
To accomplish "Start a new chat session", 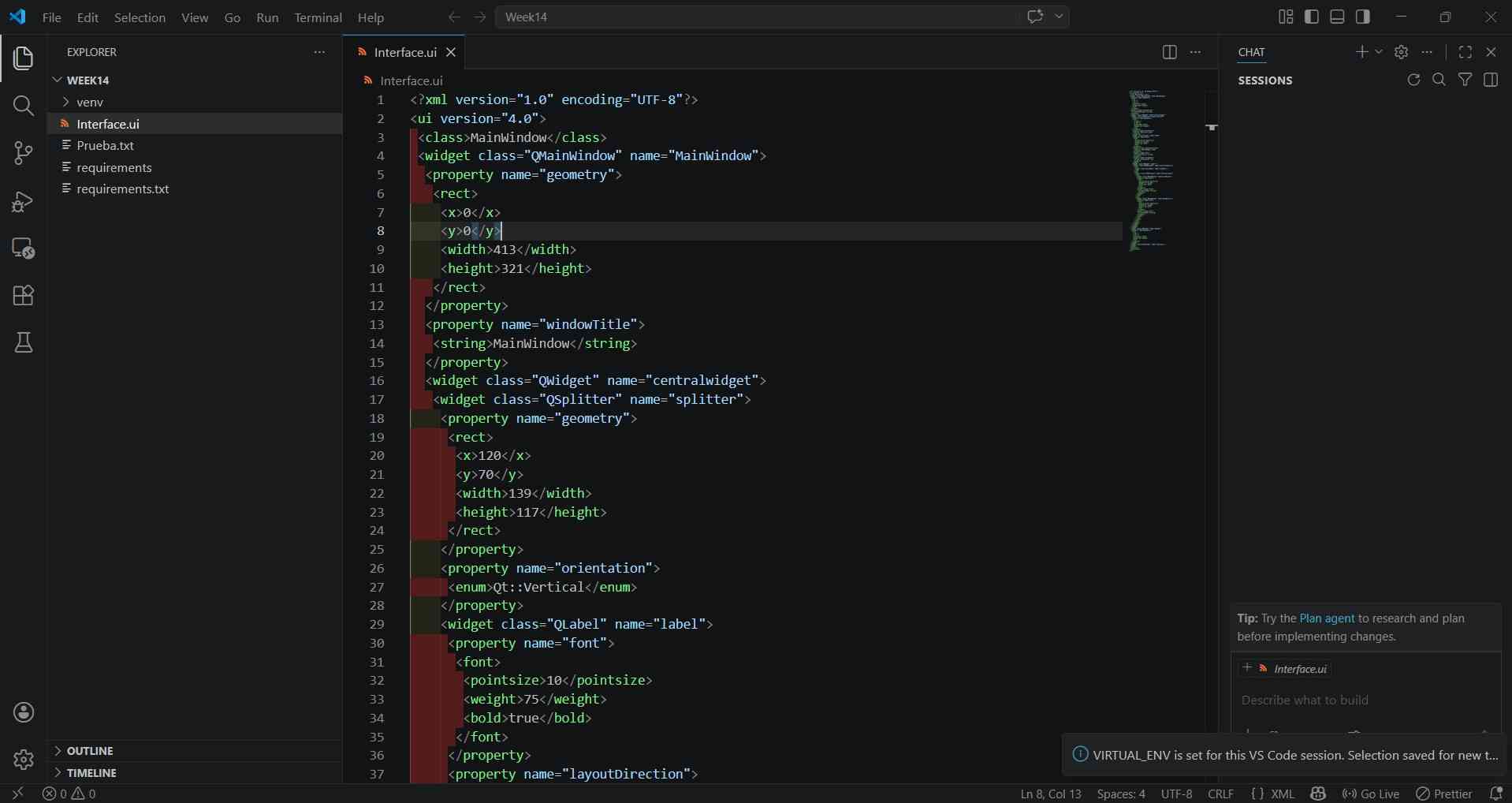I will pos(1361,52).
